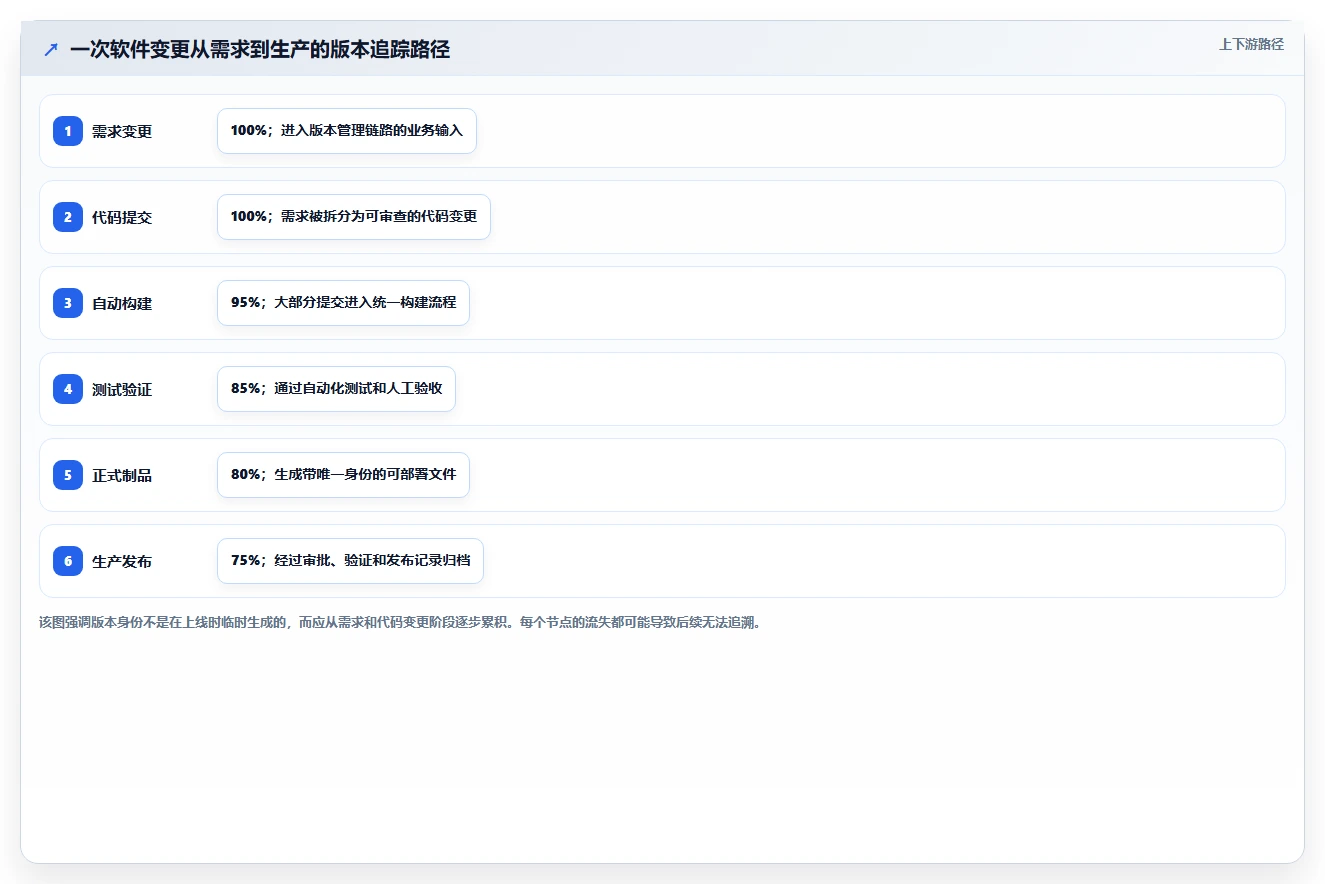
Task: Click the 自动构建 step label
Action: 122,304
